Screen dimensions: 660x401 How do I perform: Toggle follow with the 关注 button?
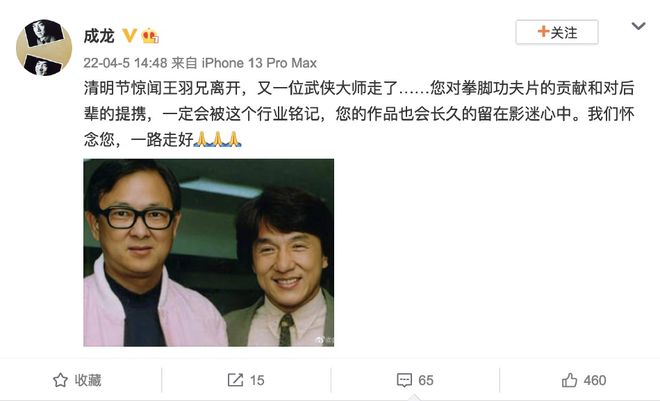pos(557,32)
